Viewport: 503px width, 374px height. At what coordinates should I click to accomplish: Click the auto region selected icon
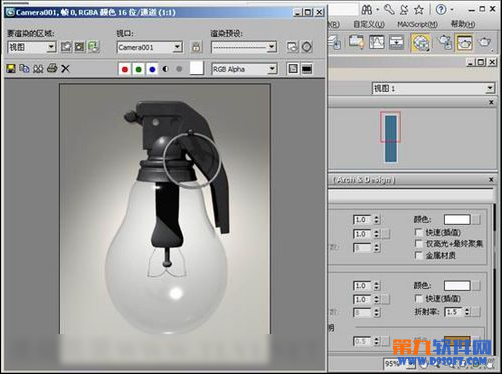point(80,47)
